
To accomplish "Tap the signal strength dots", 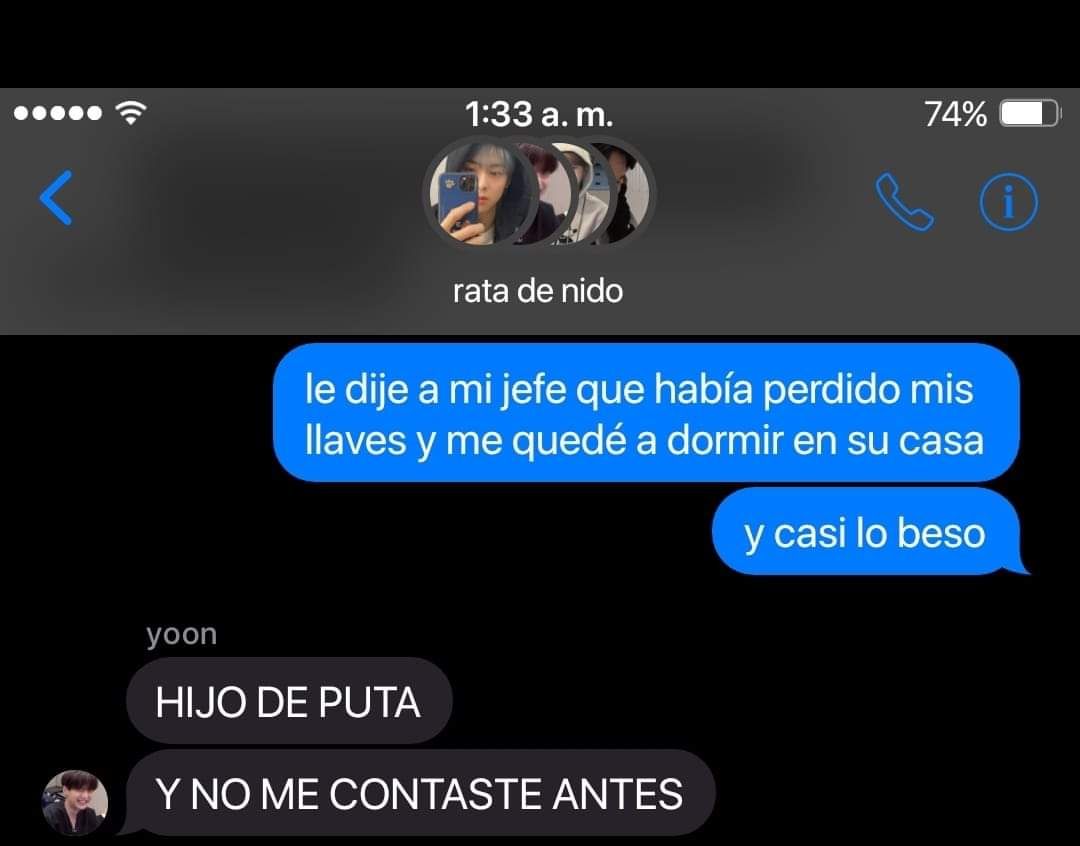I will click(58, 112).
